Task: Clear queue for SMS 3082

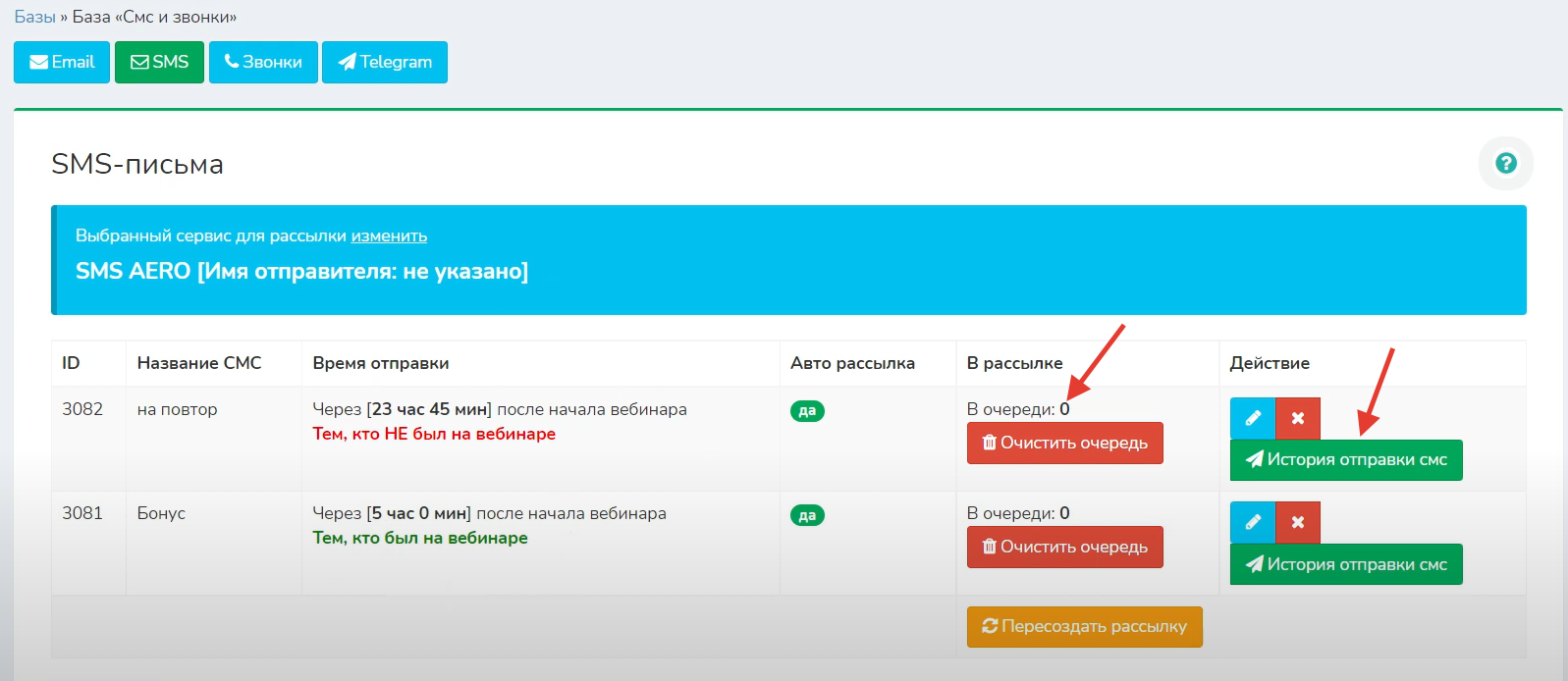Action: (1064, 443)
